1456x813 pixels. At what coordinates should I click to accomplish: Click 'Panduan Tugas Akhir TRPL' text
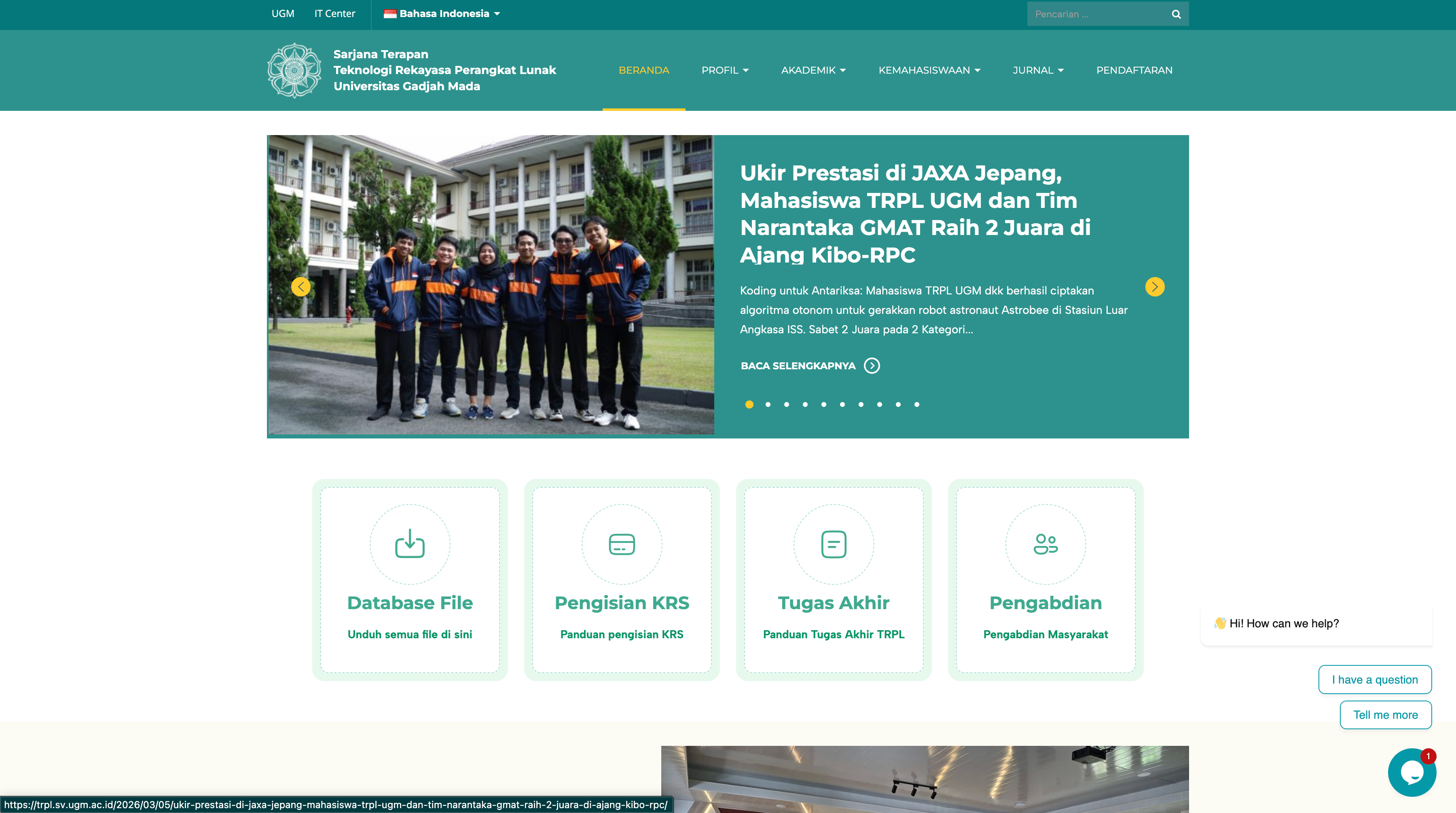tap(834, 634)
